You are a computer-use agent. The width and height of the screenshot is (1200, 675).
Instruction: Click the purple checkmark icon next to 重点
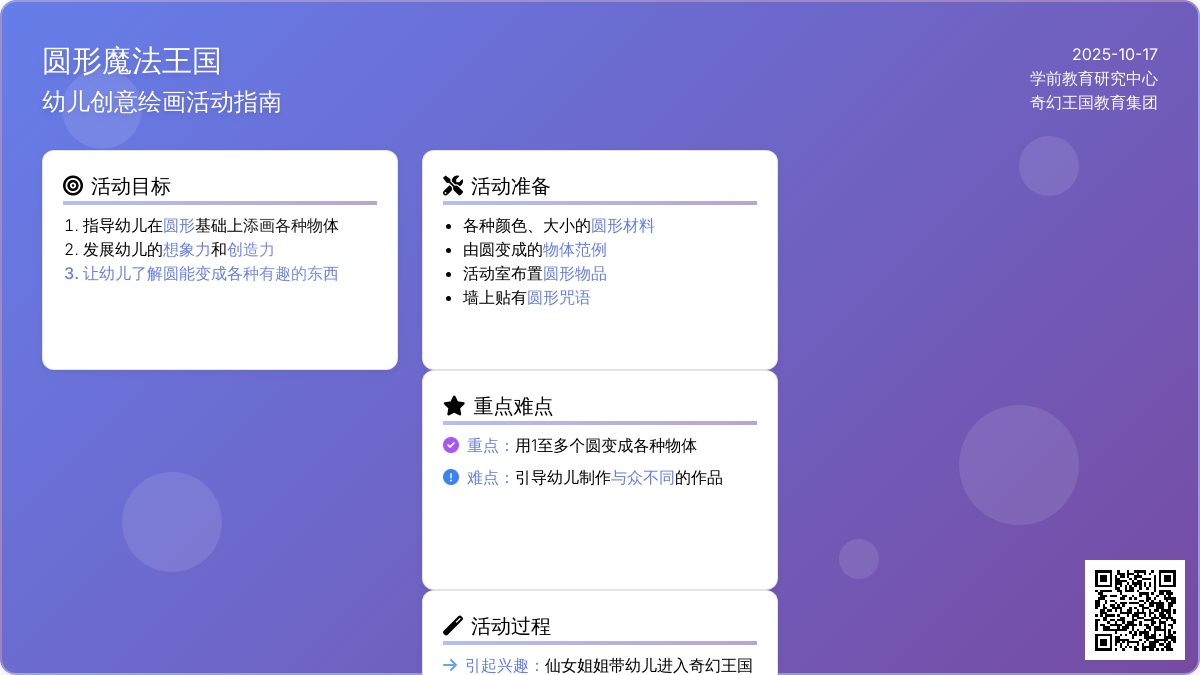pos(450,445)
